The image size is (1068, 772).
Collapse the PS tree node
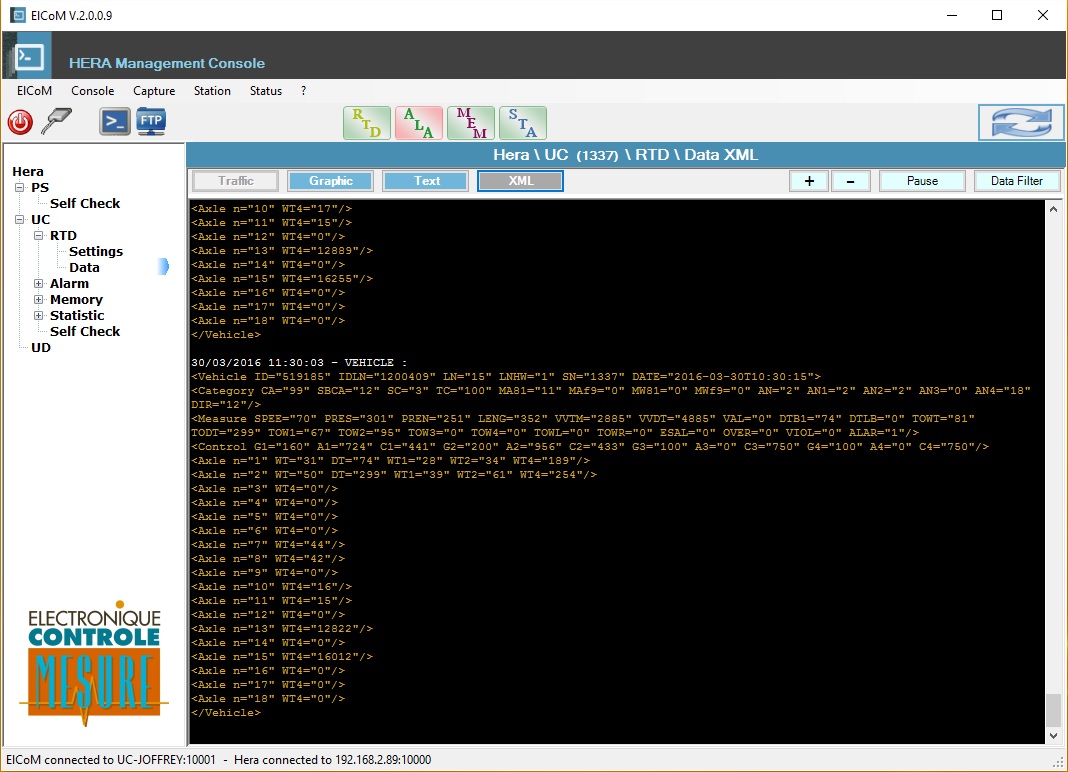pyautogui.click(x=20, y=187)
